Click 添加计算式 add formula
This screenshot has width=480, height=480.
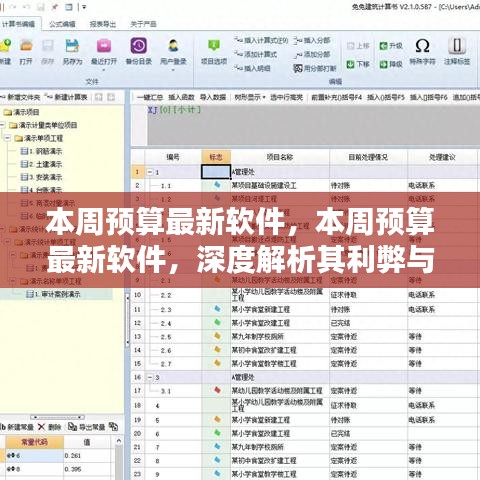coord(255,54)
